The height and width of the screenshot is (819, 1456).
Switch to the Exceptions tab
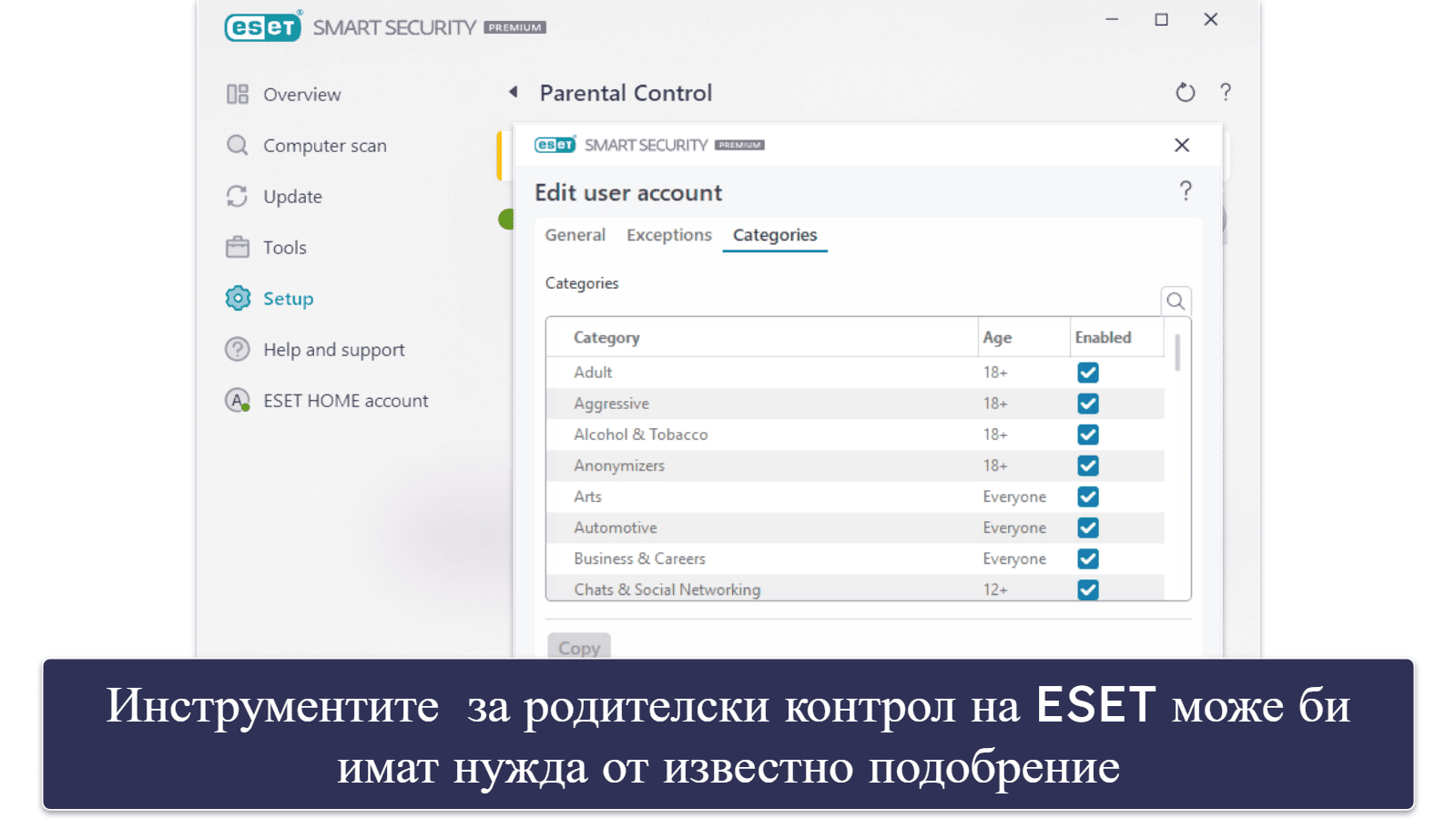(x=669, y=235)
